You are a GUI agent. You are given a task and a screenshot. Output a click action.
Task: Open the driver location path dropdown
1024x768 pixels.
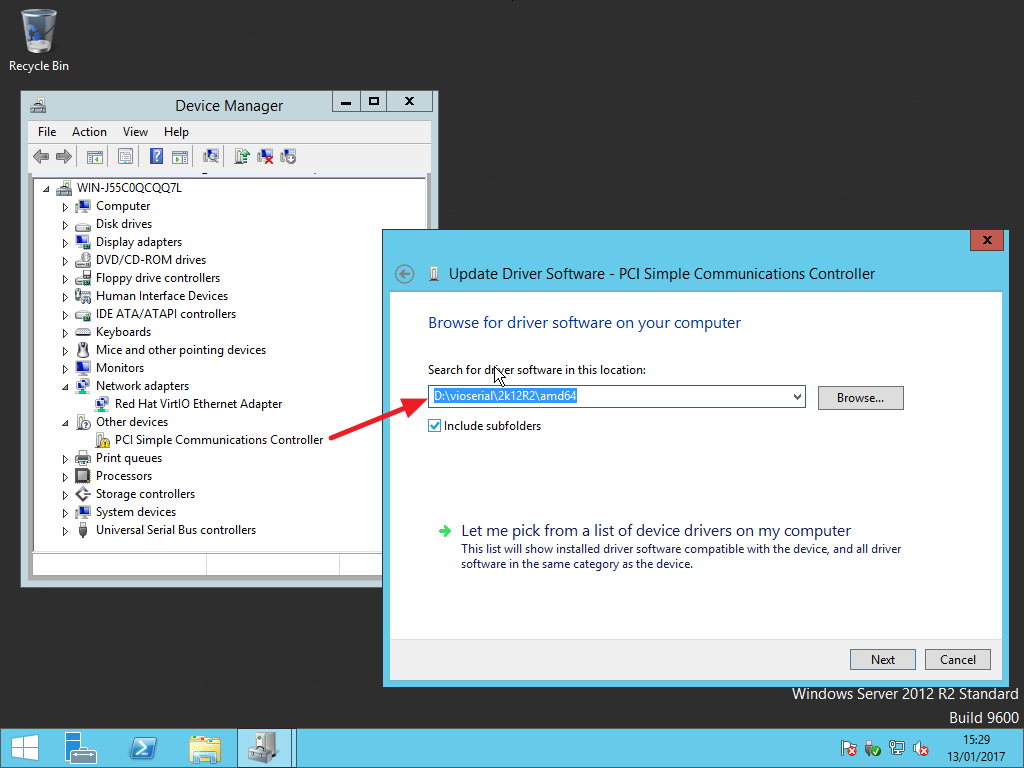tap(797, 396)
